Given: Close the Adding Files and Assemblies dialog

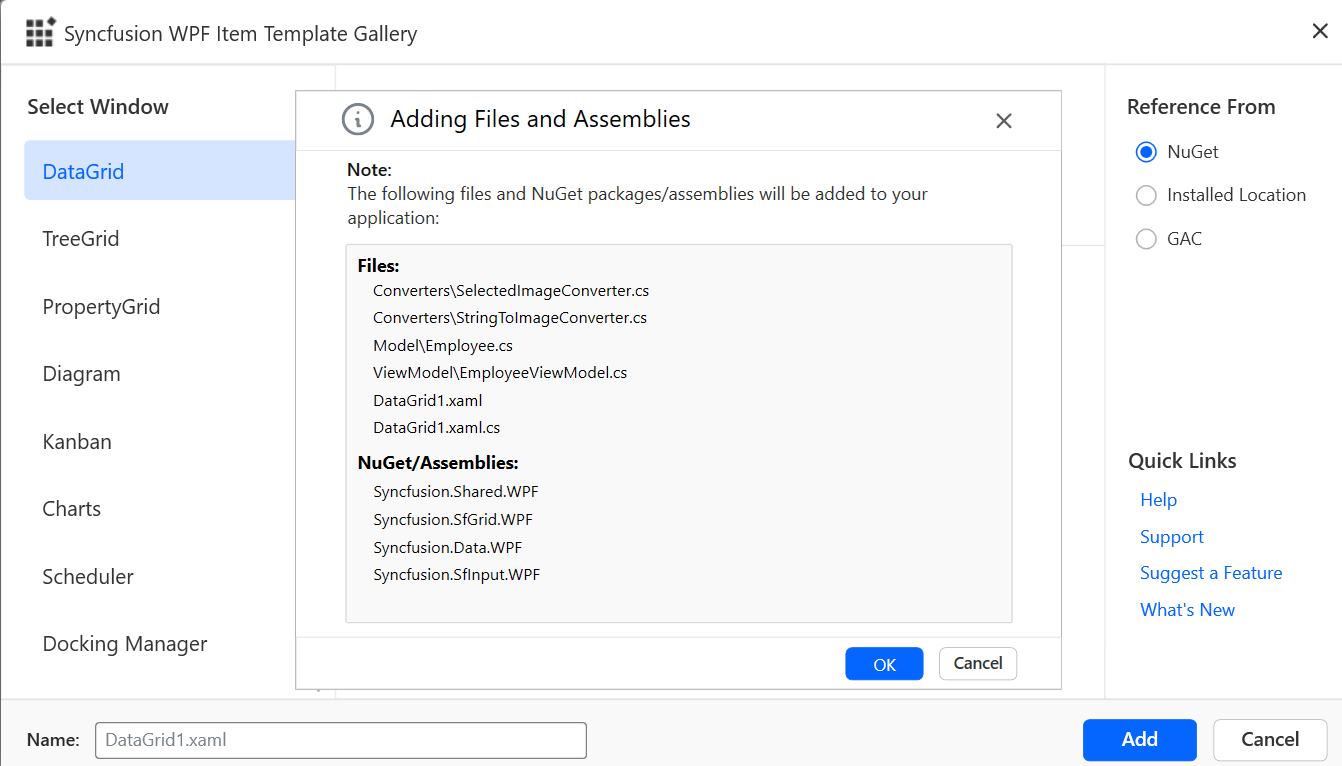Looking at the screenshot, I should pos(1004,121).
